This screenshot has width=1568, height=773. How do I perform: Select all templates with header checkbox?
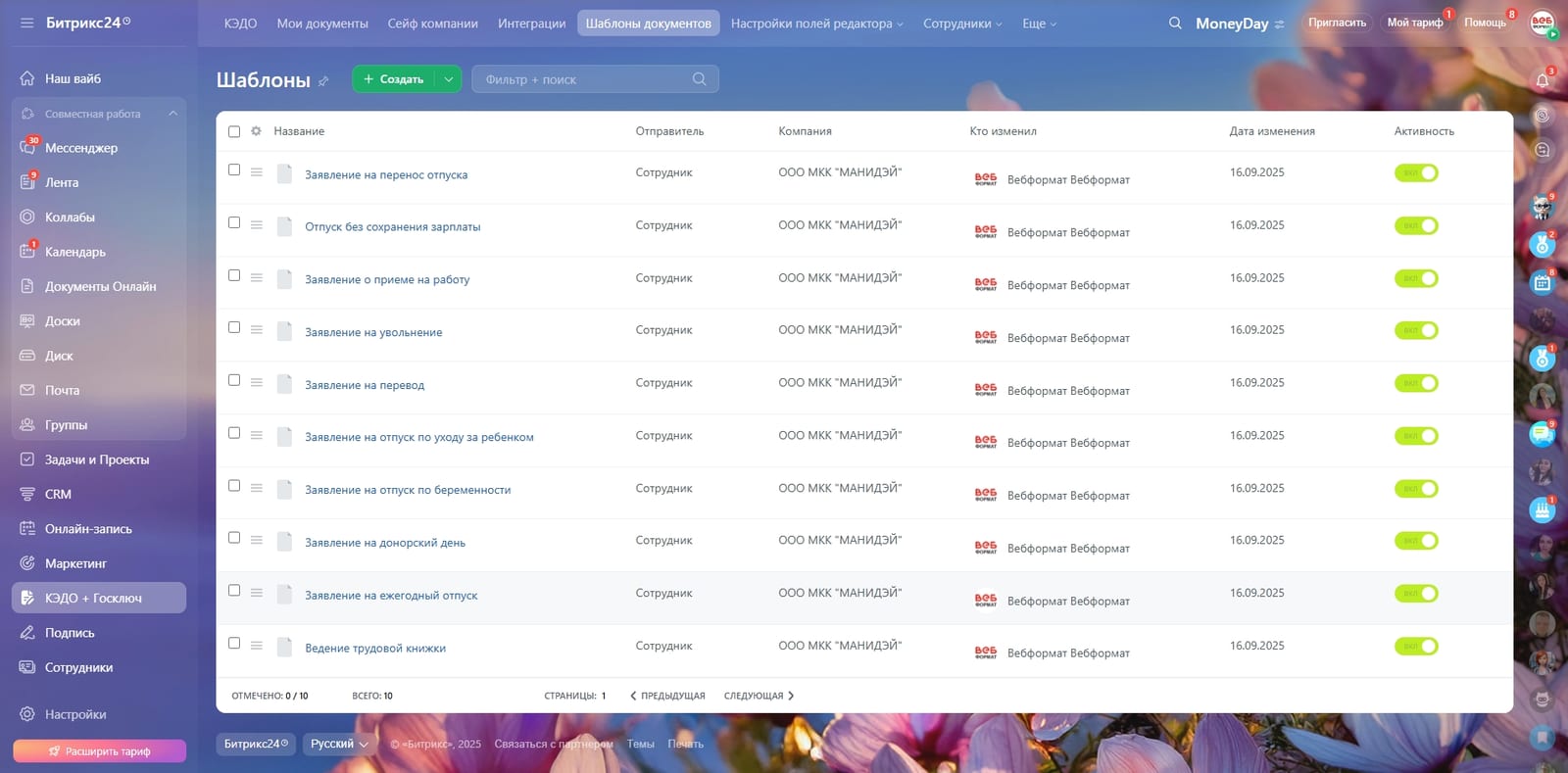tap(234, 131)
